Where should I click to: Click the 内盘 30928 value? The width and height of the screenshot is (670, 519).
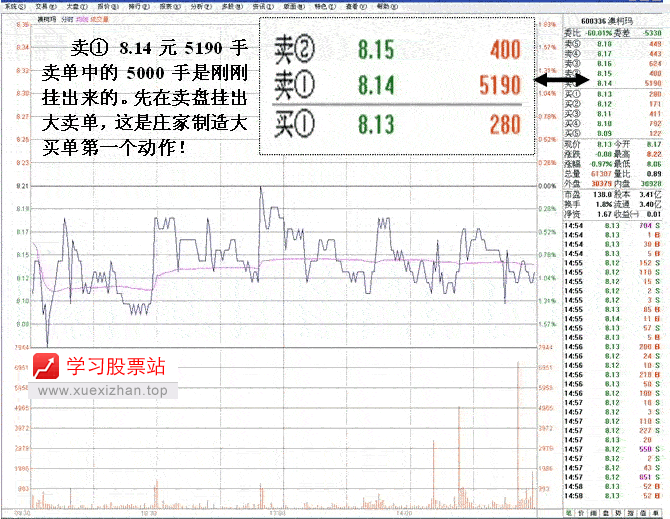click(651, 184)
